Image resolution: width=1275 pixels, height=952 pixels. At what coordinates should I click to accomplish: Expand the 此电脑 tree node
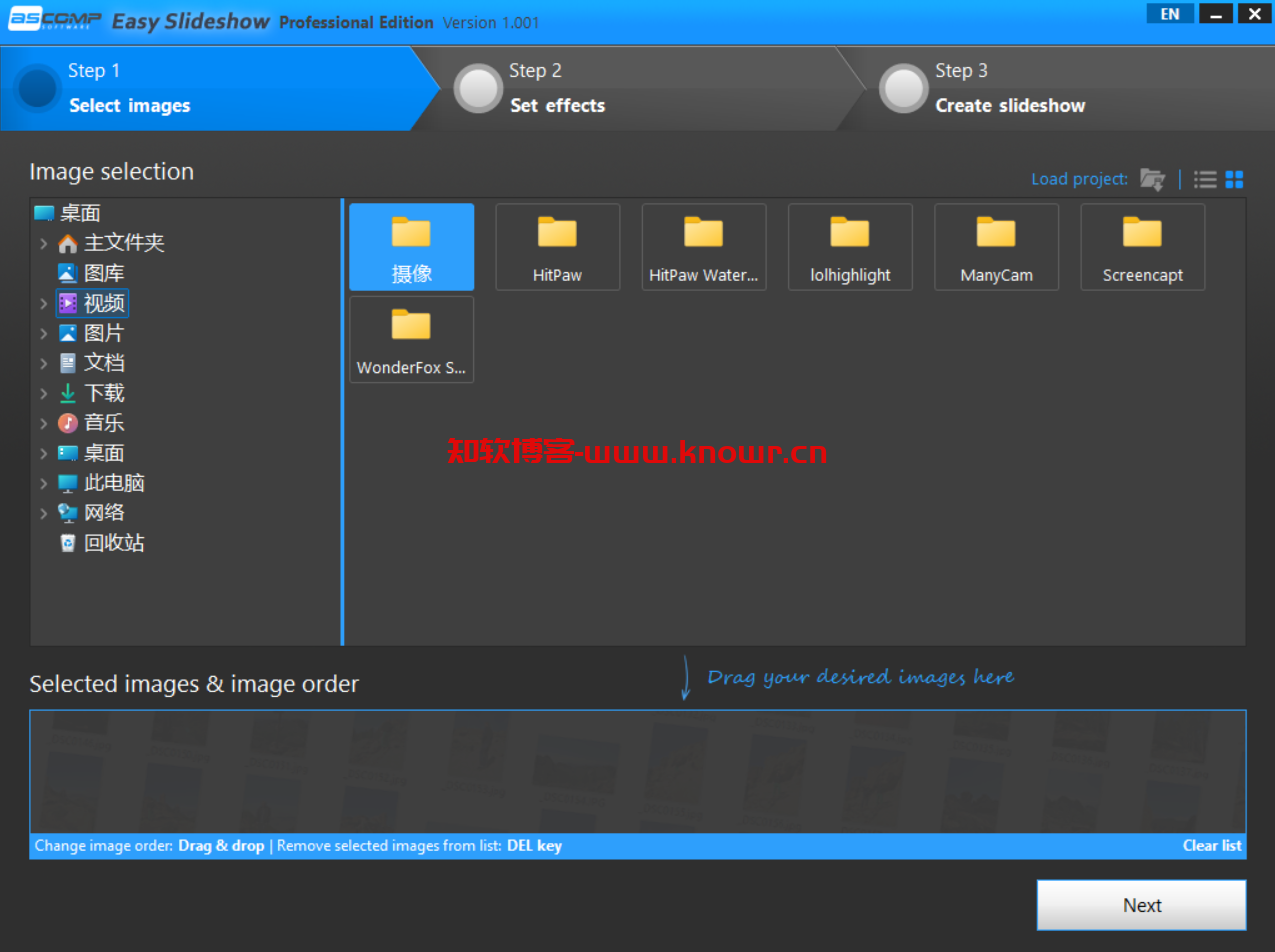click(x=43, y=483)
